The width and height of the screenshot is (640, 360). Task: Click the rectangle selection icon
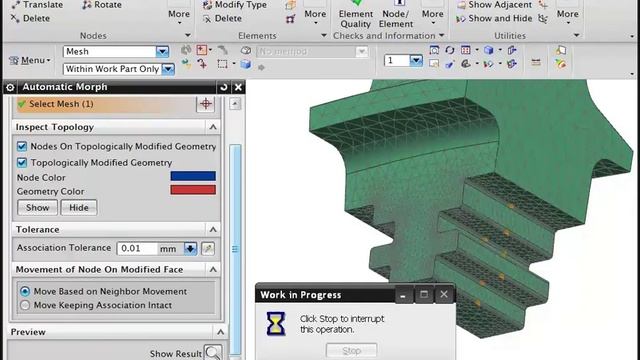pos(222,64)
